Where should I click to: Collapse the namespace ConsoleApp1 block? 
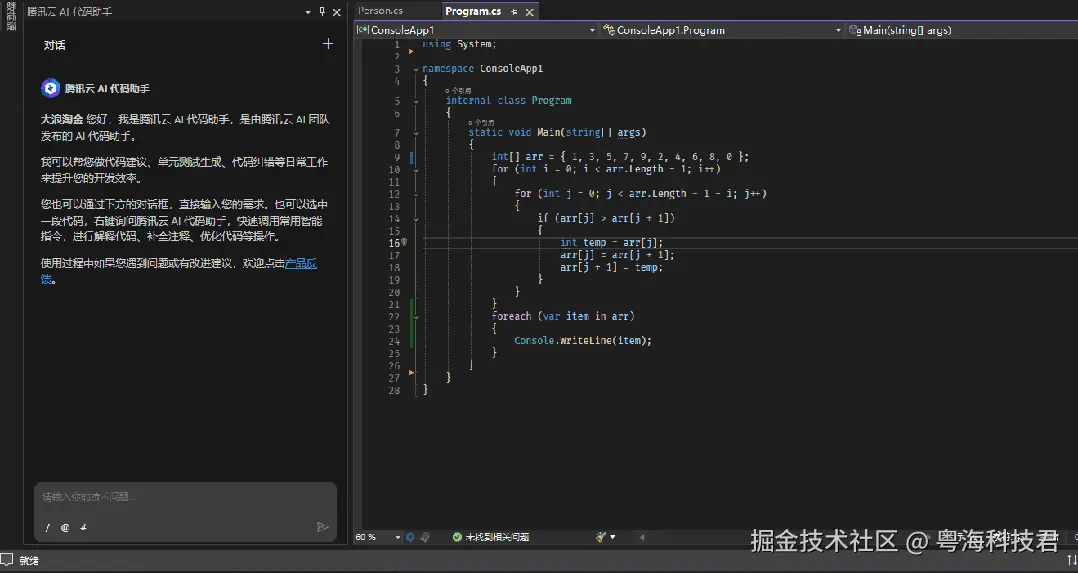[x=416, y=69]
